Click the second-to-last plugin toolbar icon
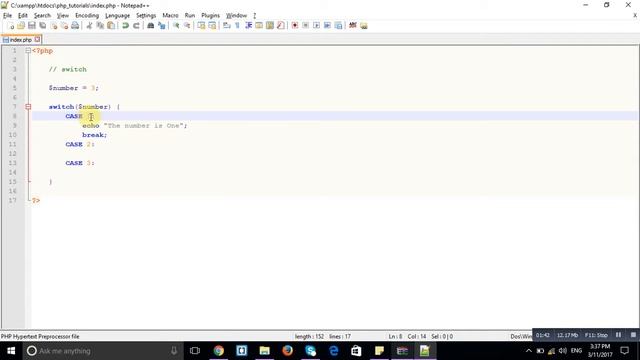Viewport: 640px width, 360px height. pyautogui.click(x=353, y=26)
